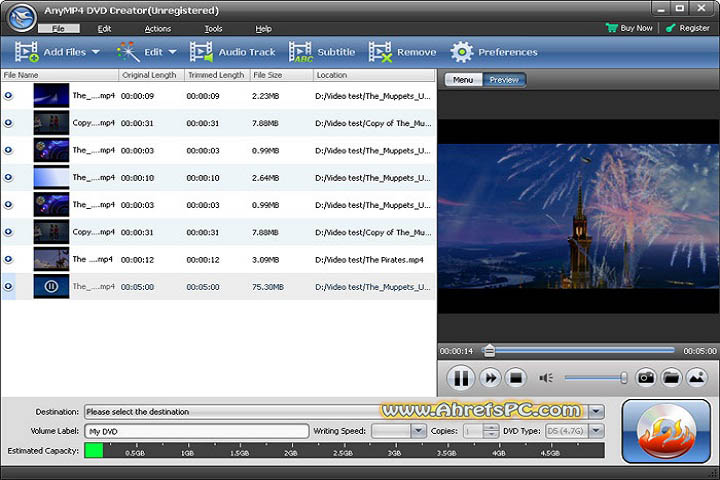
Task: Expand the Edit toolbar dropdown arrow
Action: [x=172, y=52]
